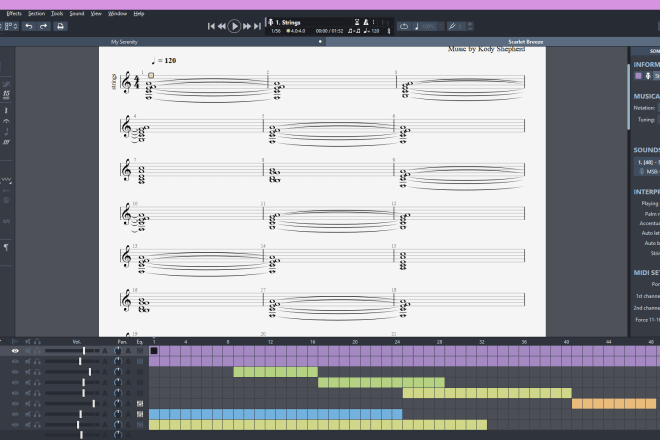Toggle loop playback

(404, 26)
